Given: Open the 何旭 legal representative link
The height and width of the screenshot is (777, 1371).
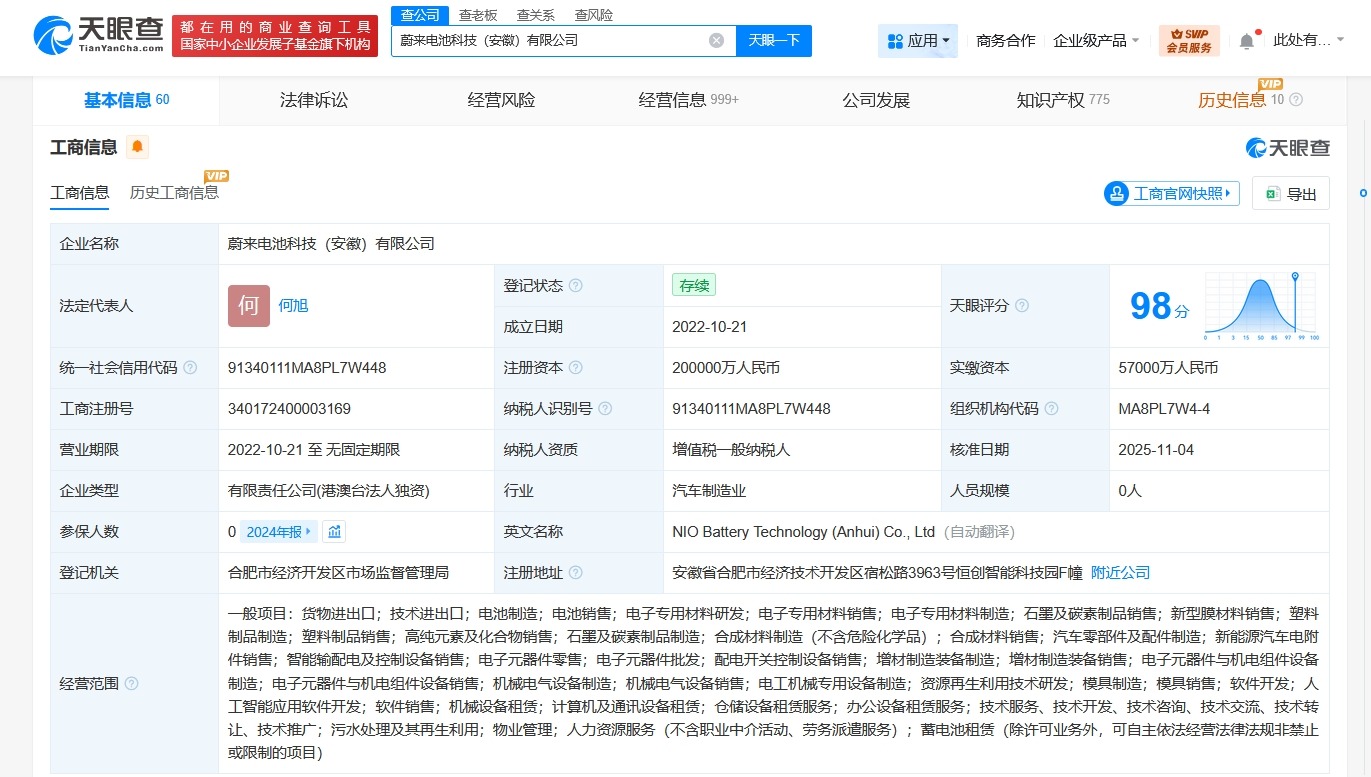Looking at the screenshot, I should coord(293,305).
